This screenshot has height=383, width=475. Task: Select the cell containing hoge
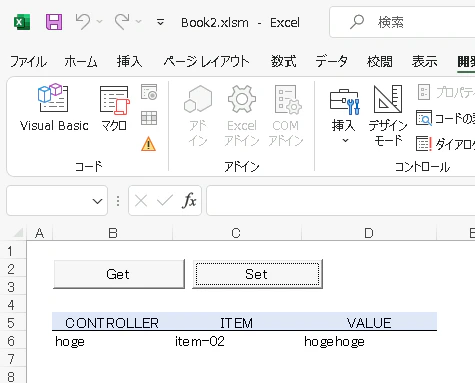(x=112, y=340)
